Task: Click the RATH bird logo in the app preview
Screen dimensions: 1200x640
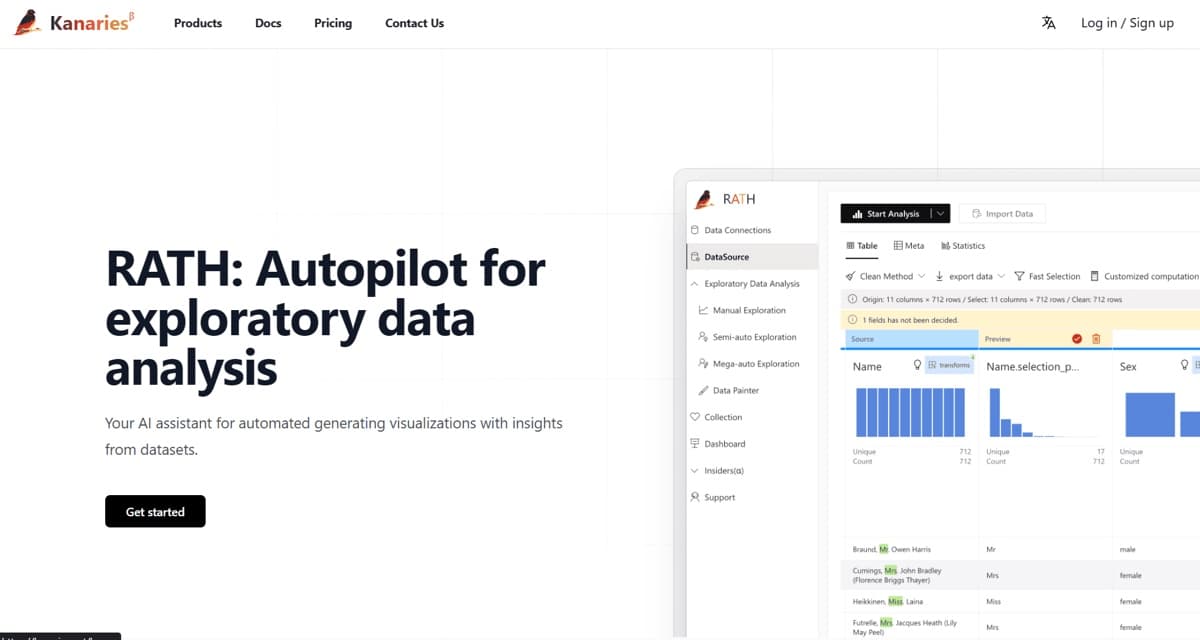Action: pyautogui.click(x=704, y=199)
